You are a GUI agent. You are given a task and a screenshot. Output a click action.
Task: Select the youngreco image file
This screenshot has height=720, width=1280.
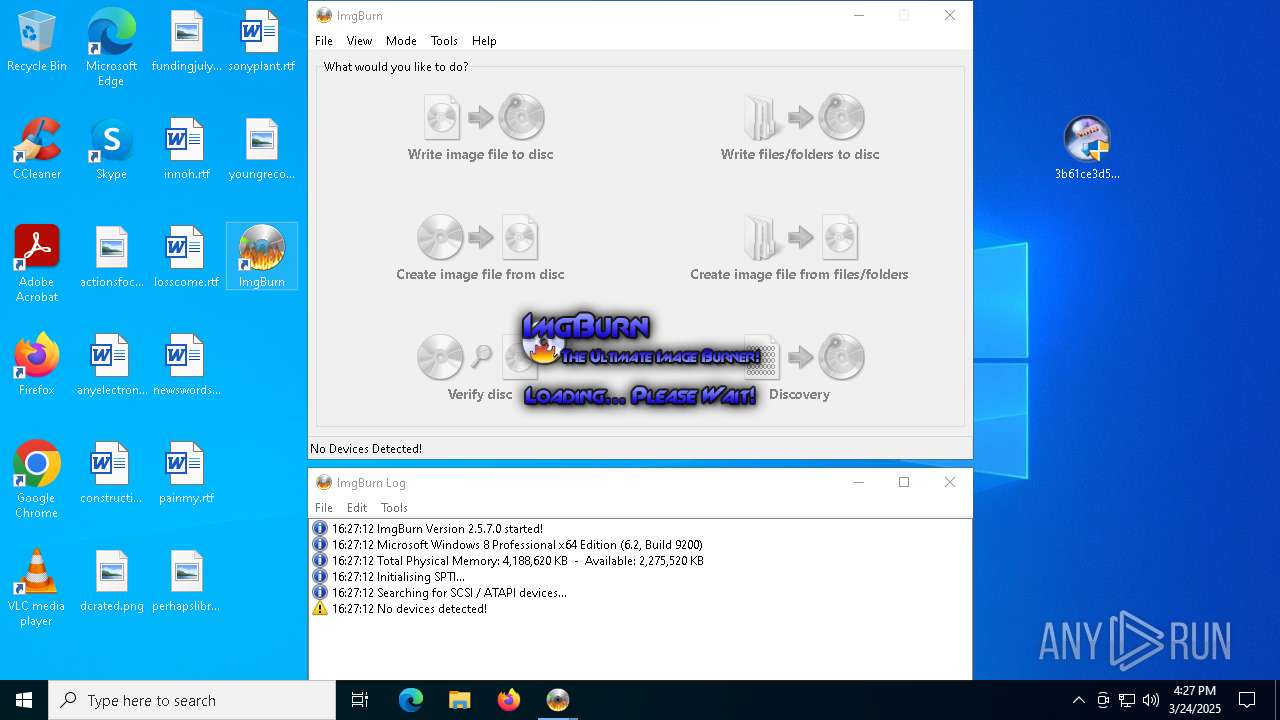point(262,150)
